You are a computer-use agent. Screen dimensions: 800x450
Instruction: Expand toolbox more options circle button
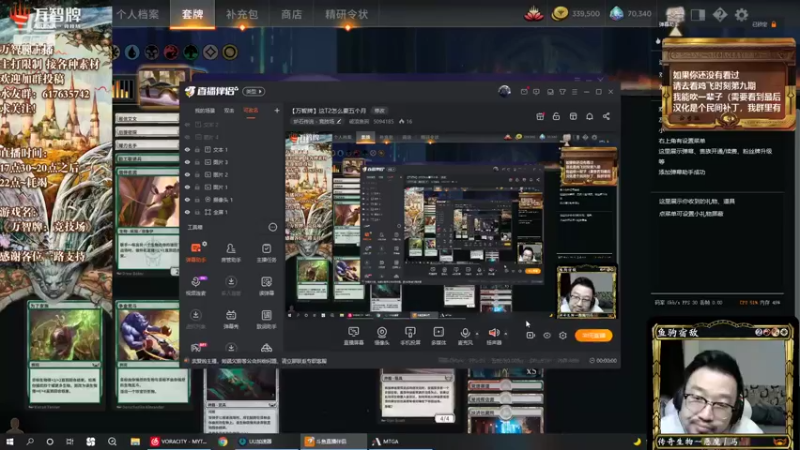point(273,227)
